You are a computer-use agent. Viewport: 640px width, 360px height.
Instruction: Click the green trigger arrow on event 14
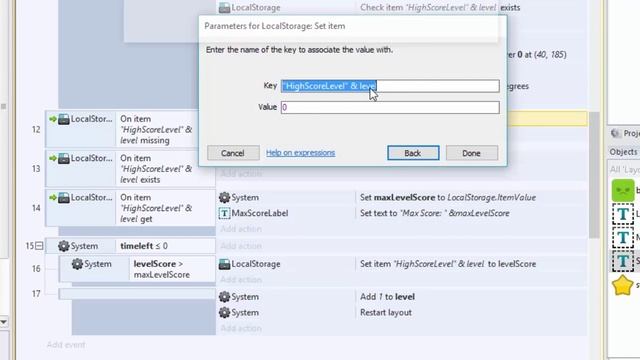pos(53,198)
